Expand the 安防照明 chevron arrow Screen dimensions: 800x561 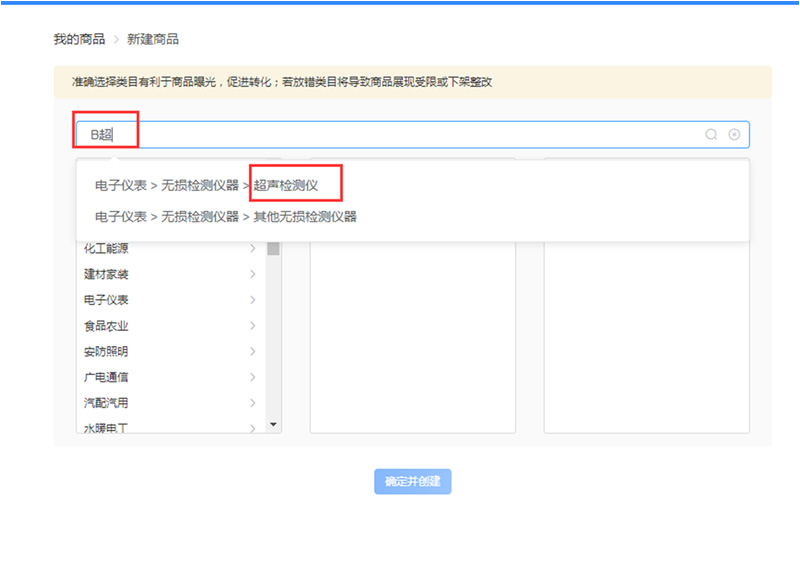[252, 352]
